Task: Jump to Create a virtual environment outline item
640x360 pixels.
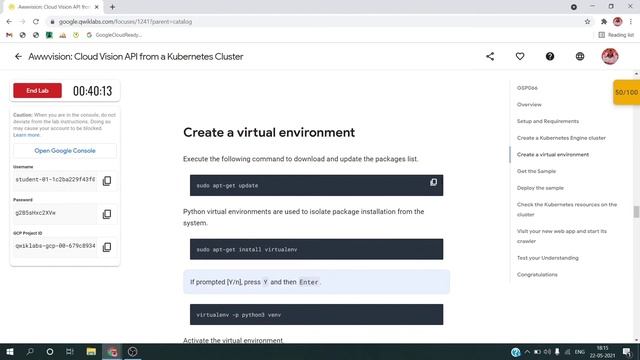Action: 553,155
